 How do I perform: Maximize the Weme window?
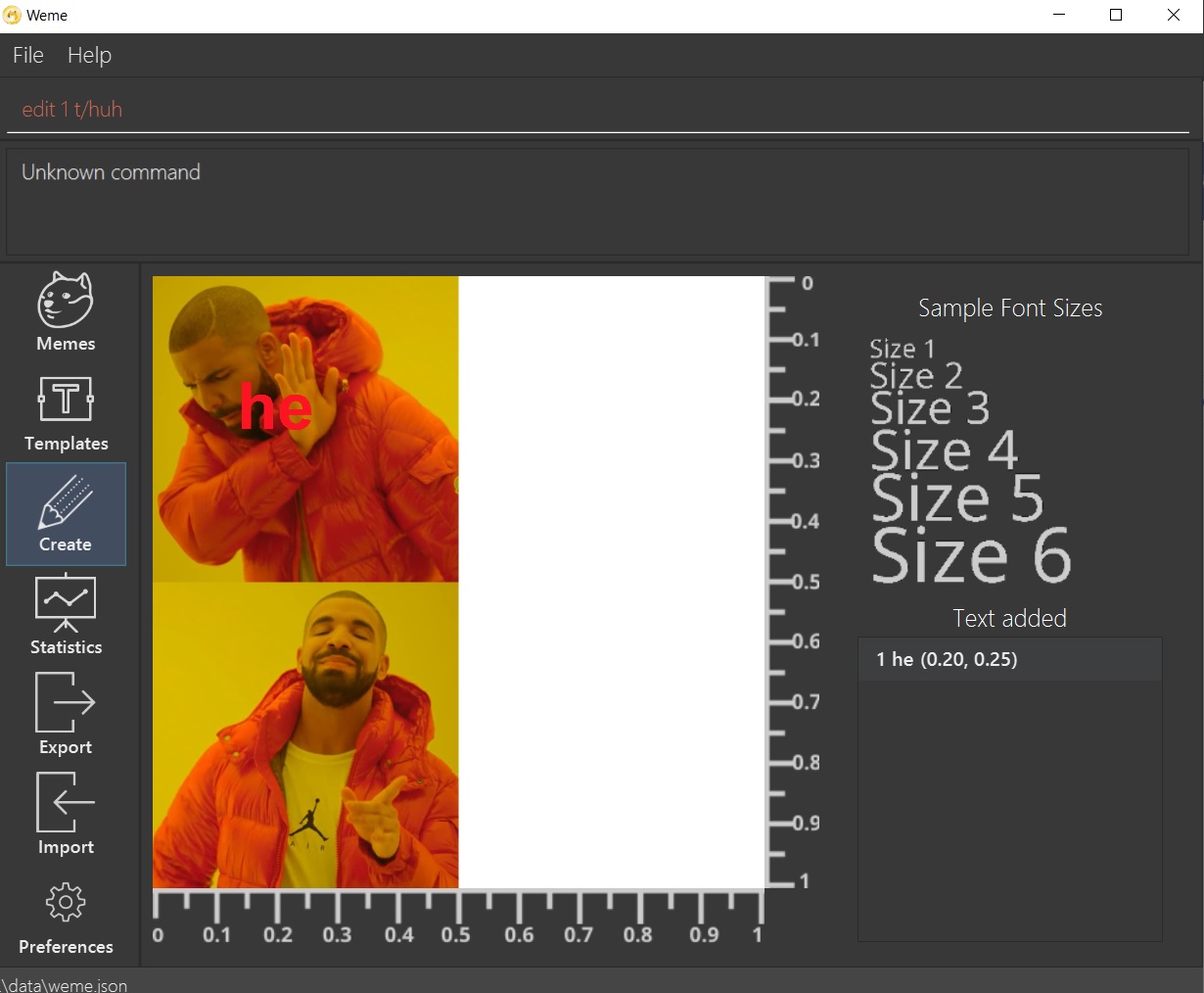(x=1116, y=16)
